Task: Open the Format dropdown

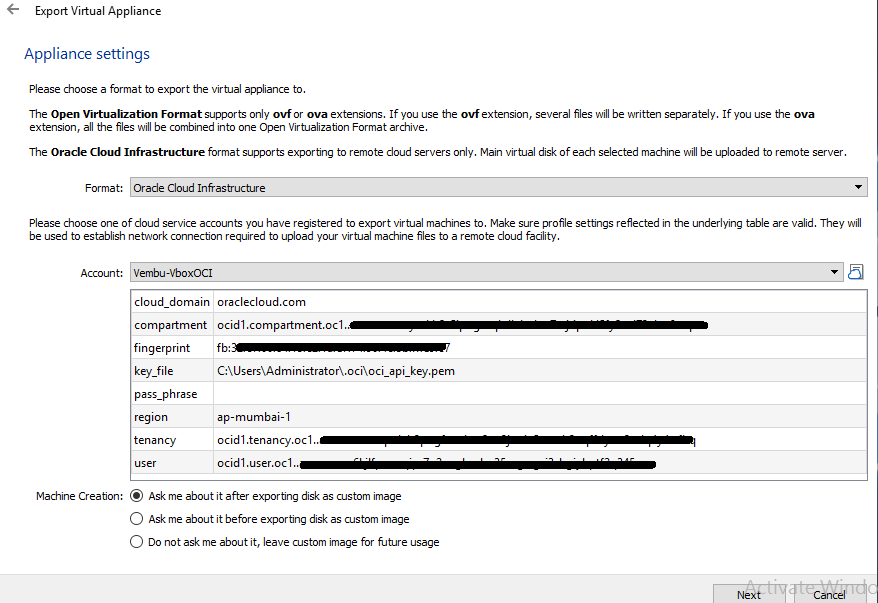Action: (498, 188)
